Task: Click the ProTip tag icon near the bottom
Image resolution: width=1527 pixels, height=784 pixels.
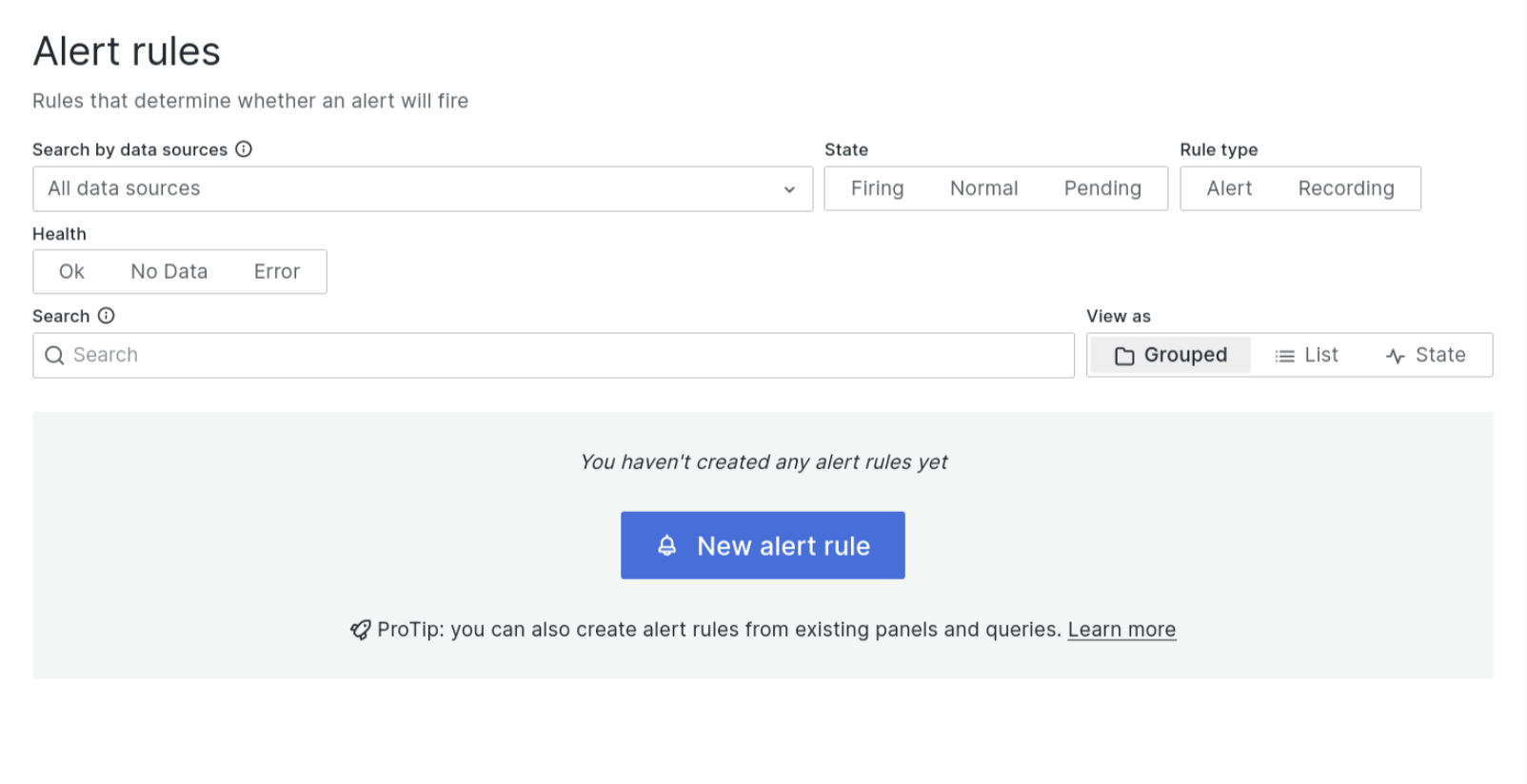Action: coord(358,629)
